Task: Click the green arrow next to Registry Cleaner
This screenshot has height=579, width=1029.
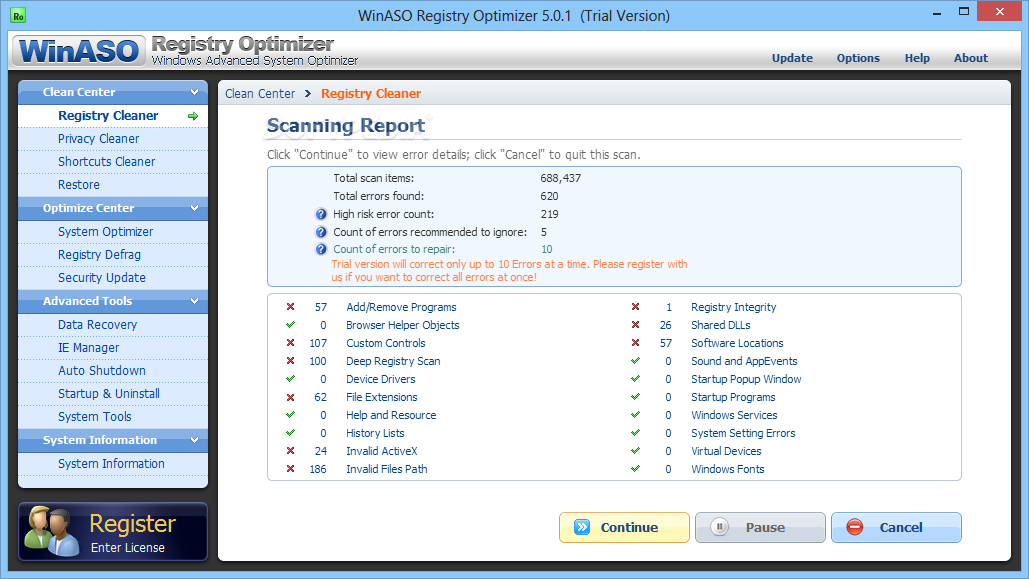Action: (x=193, y=116)
